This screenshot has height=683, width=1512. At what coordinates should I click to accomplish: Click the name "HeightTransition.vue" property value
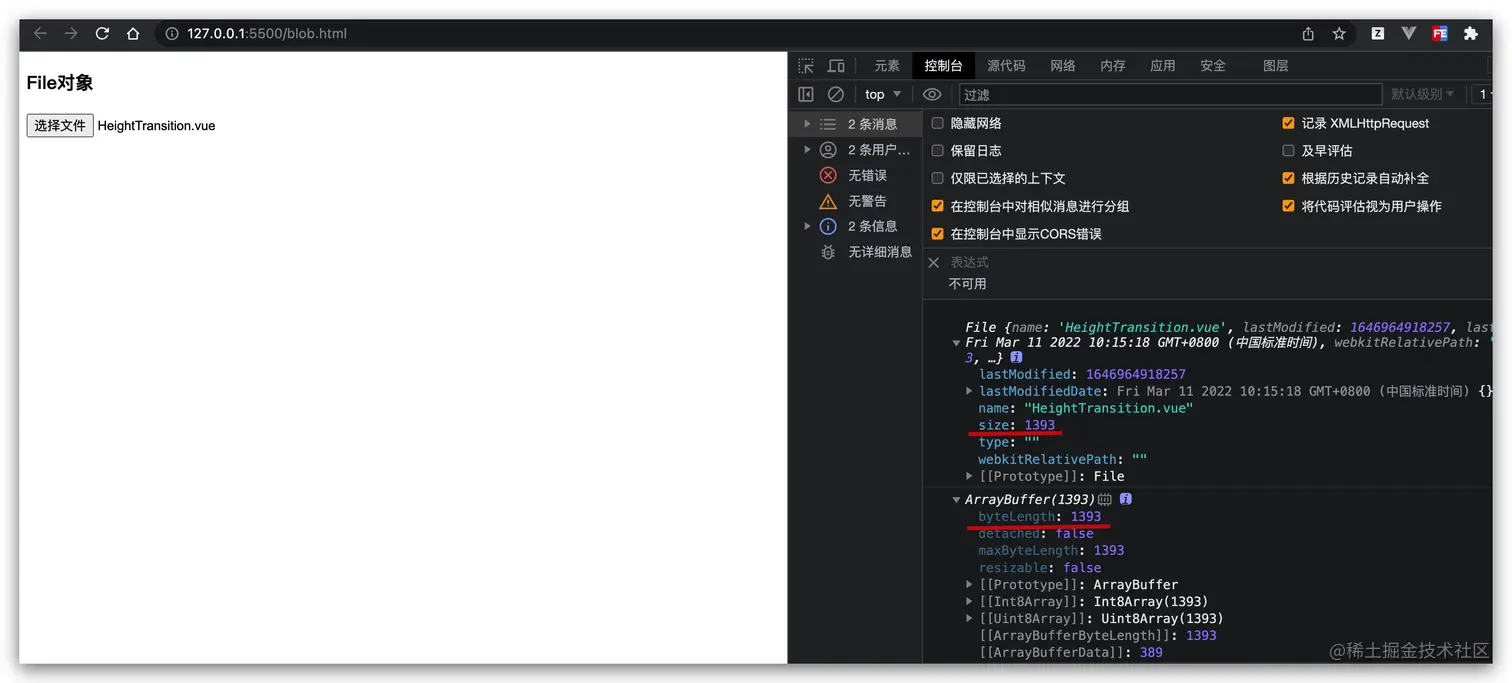(x=1108, y=408)
